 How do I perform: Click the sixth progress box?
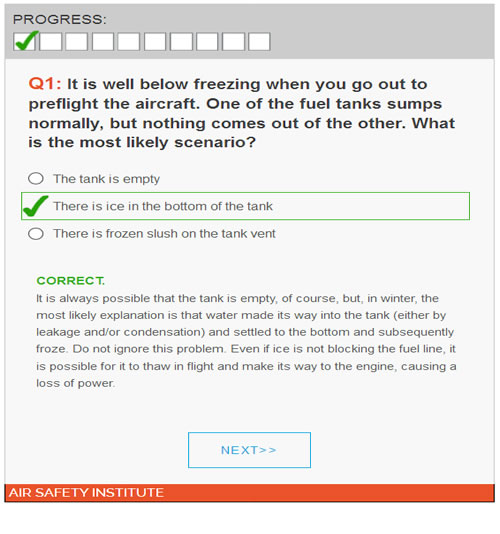click(155, 42)
